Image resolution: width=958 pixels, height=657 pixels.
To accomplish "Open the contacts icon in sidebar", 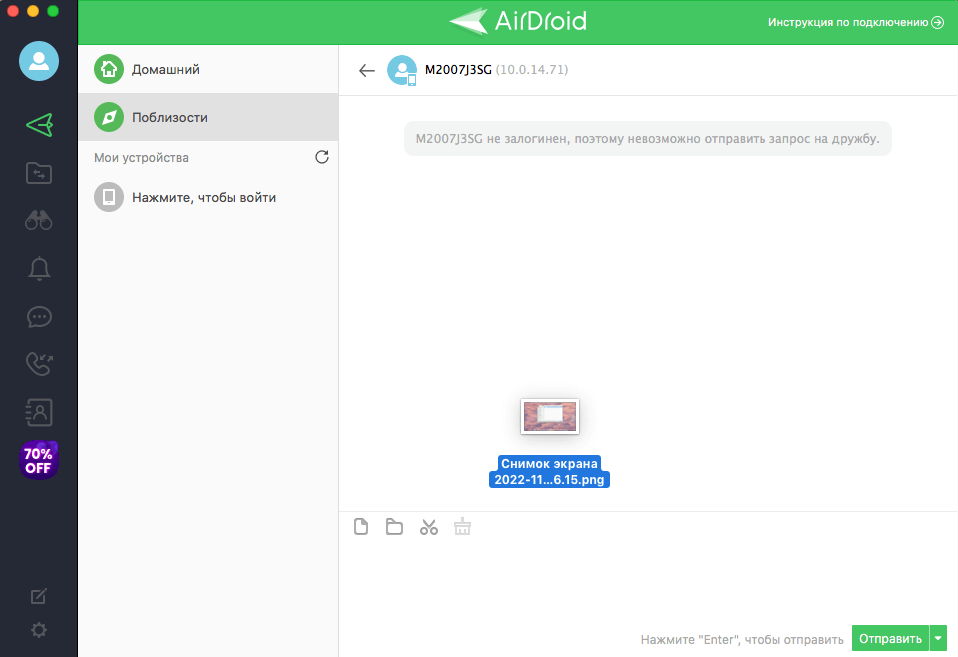I will coord(39,412).
